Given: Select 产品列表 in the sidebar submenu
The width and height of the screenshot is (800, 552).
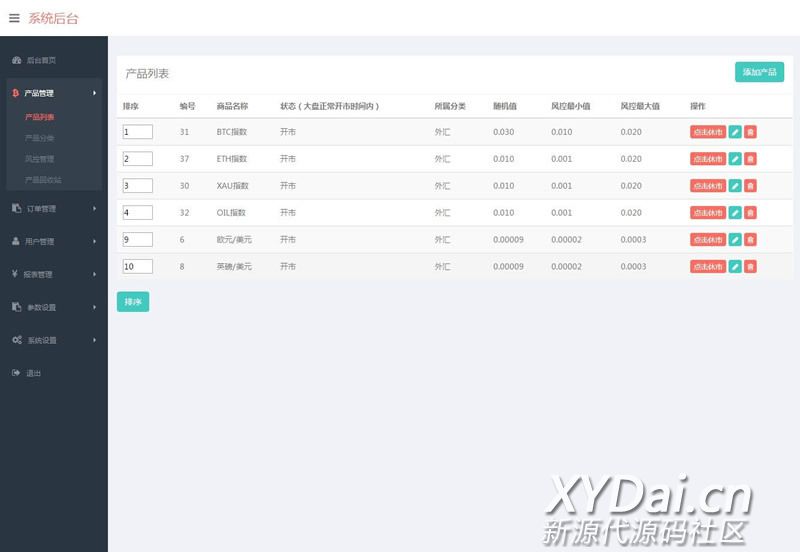Looking at the screenshot, I should [x=39, y=117].
